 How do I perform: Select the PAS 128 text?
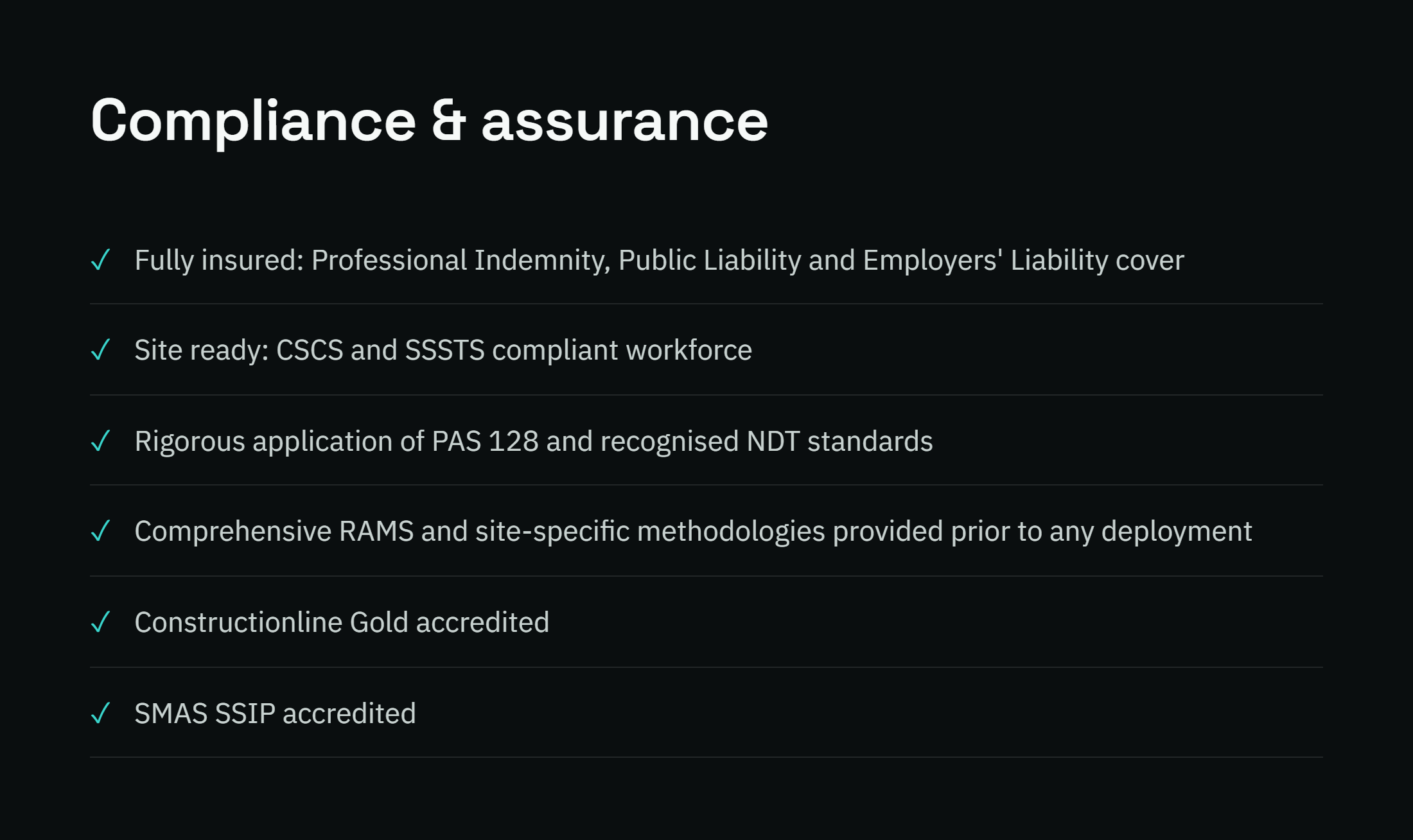(485, 442)
